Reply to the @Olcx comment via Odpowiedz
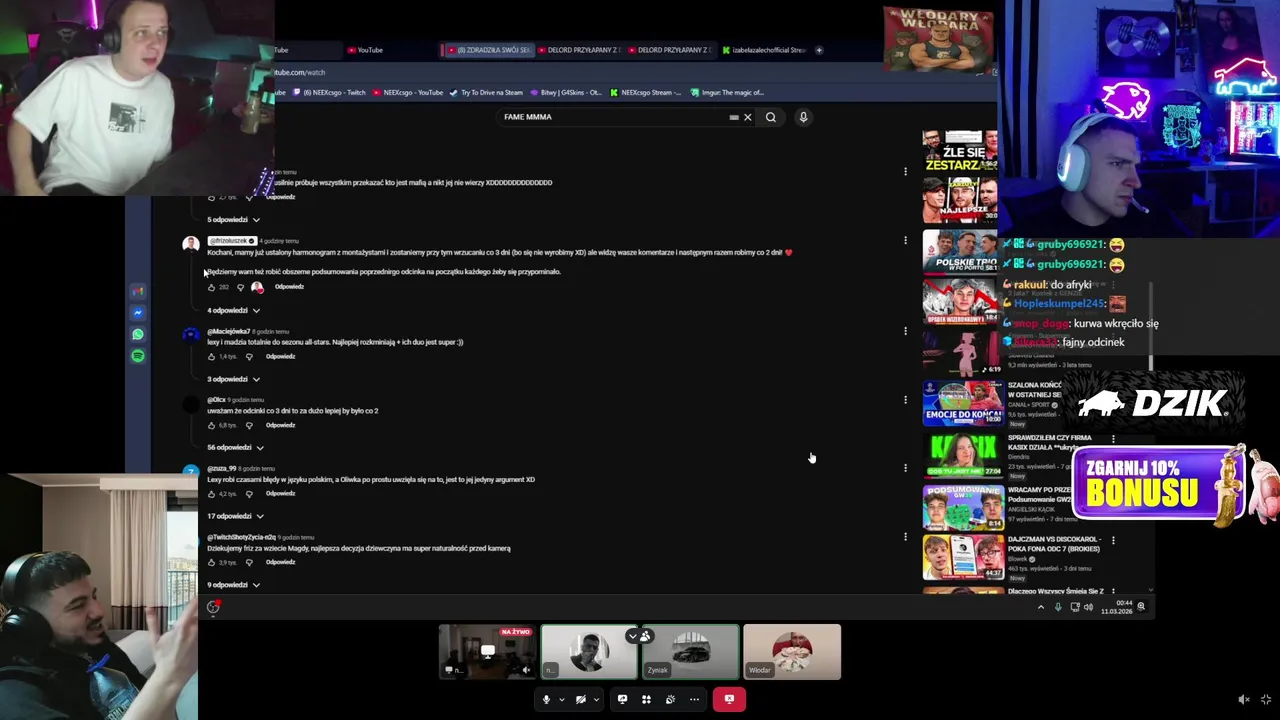1280x720 pixels. click(280, 425)
